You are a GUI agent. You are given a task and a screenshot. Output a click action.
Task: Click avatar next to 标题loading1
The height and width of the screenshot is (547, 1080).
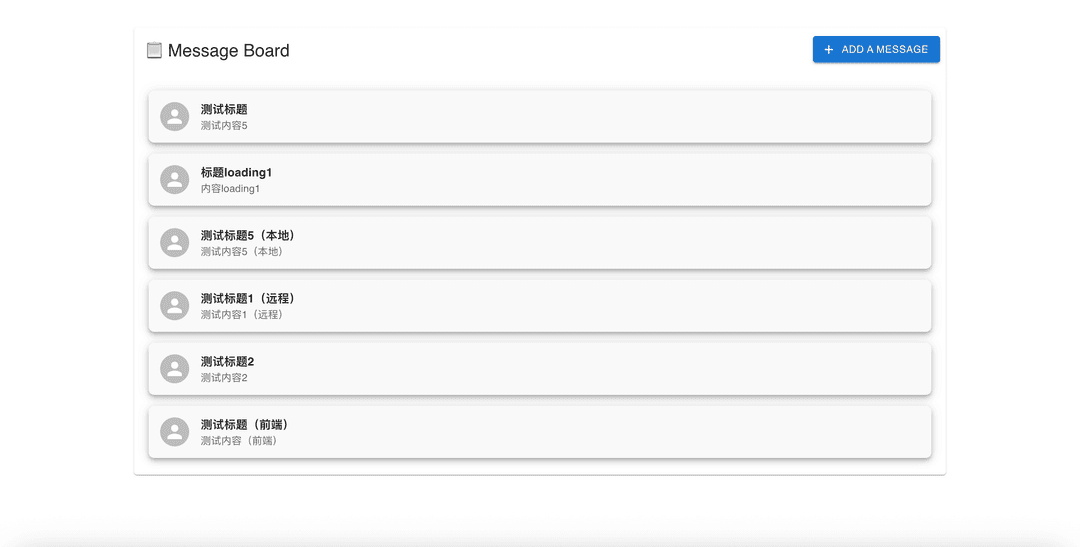[175, 180]
